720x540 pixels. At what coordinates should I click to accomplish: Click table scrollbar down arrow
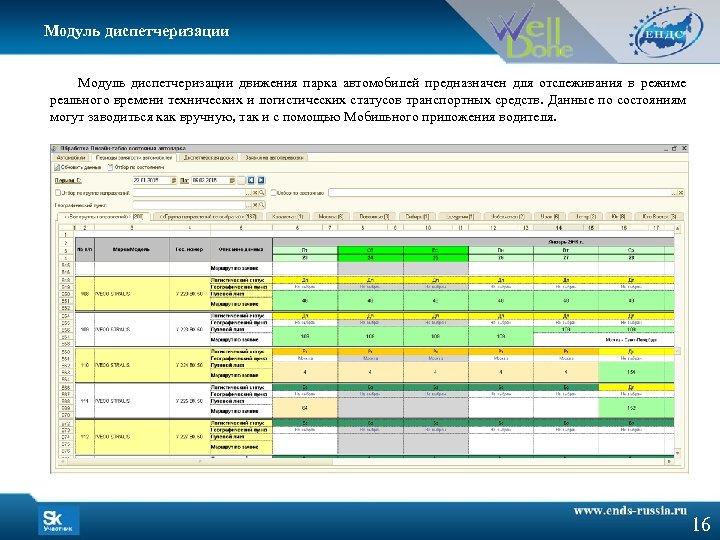click(677, 453)
